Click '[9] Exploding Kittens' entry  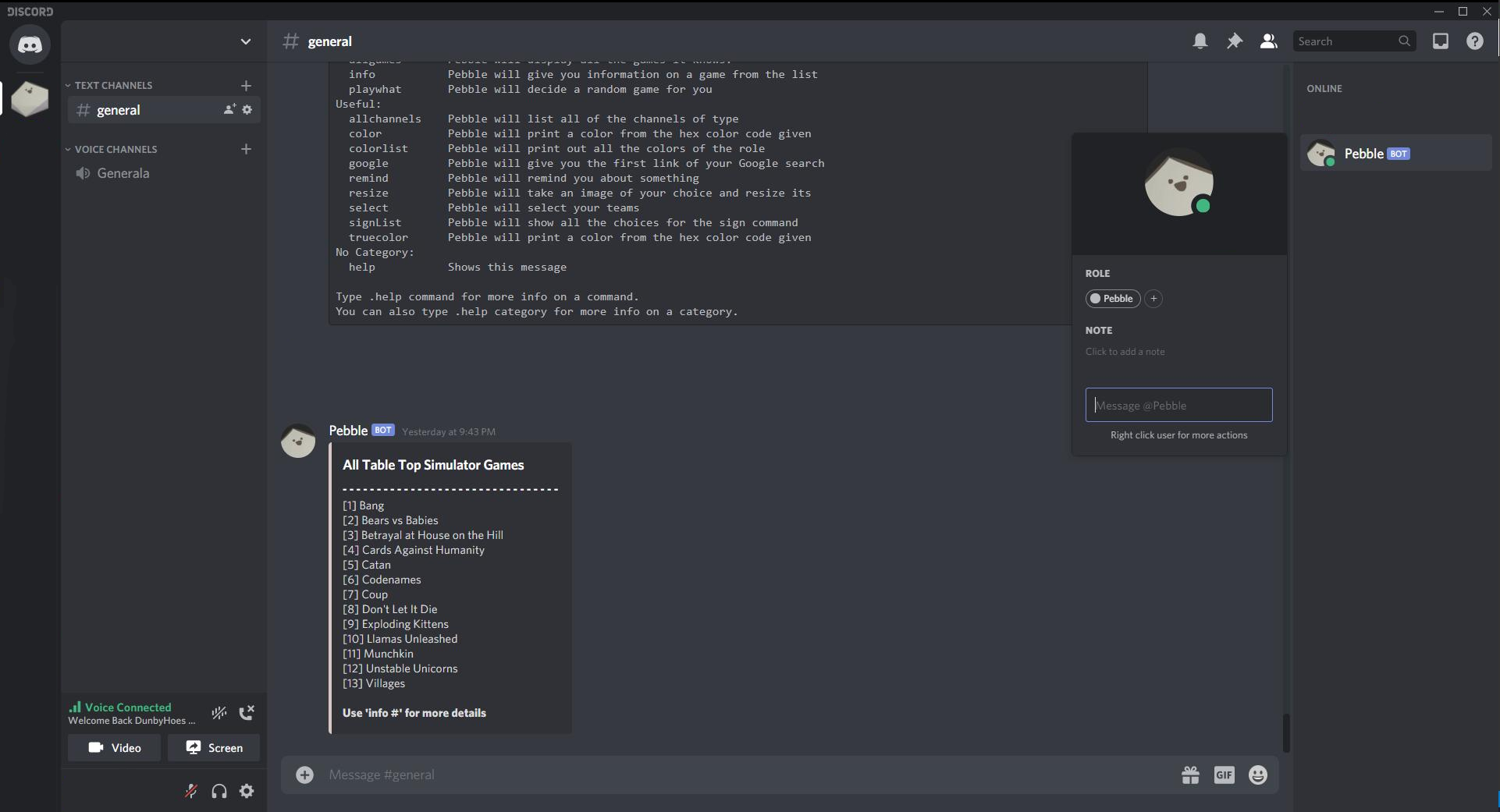click(396, 624)
